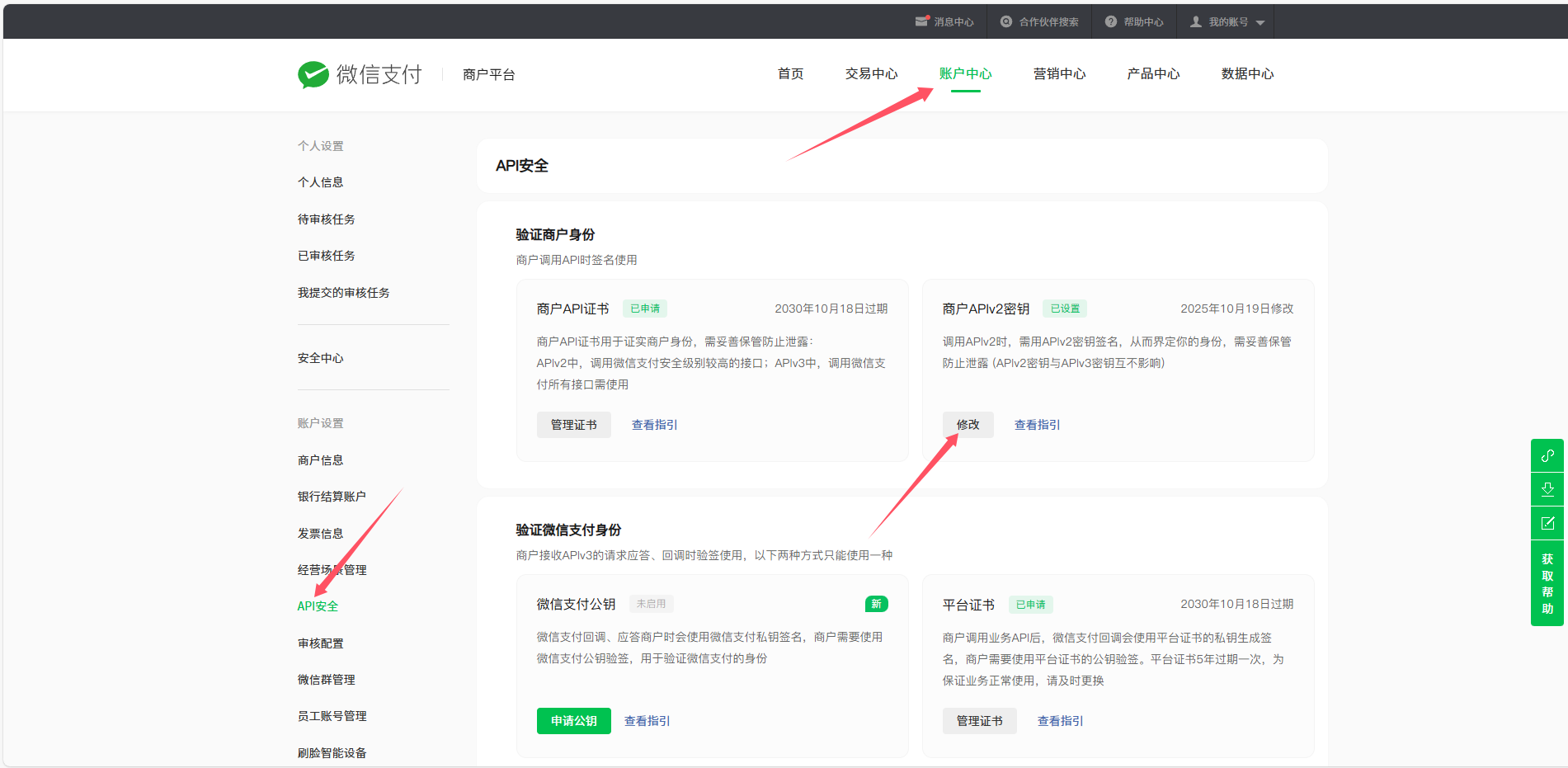This screenshot has width=1568, height=768.
Task: Click the 获取帮助 floating button
Action: [x=1547, y=584]
